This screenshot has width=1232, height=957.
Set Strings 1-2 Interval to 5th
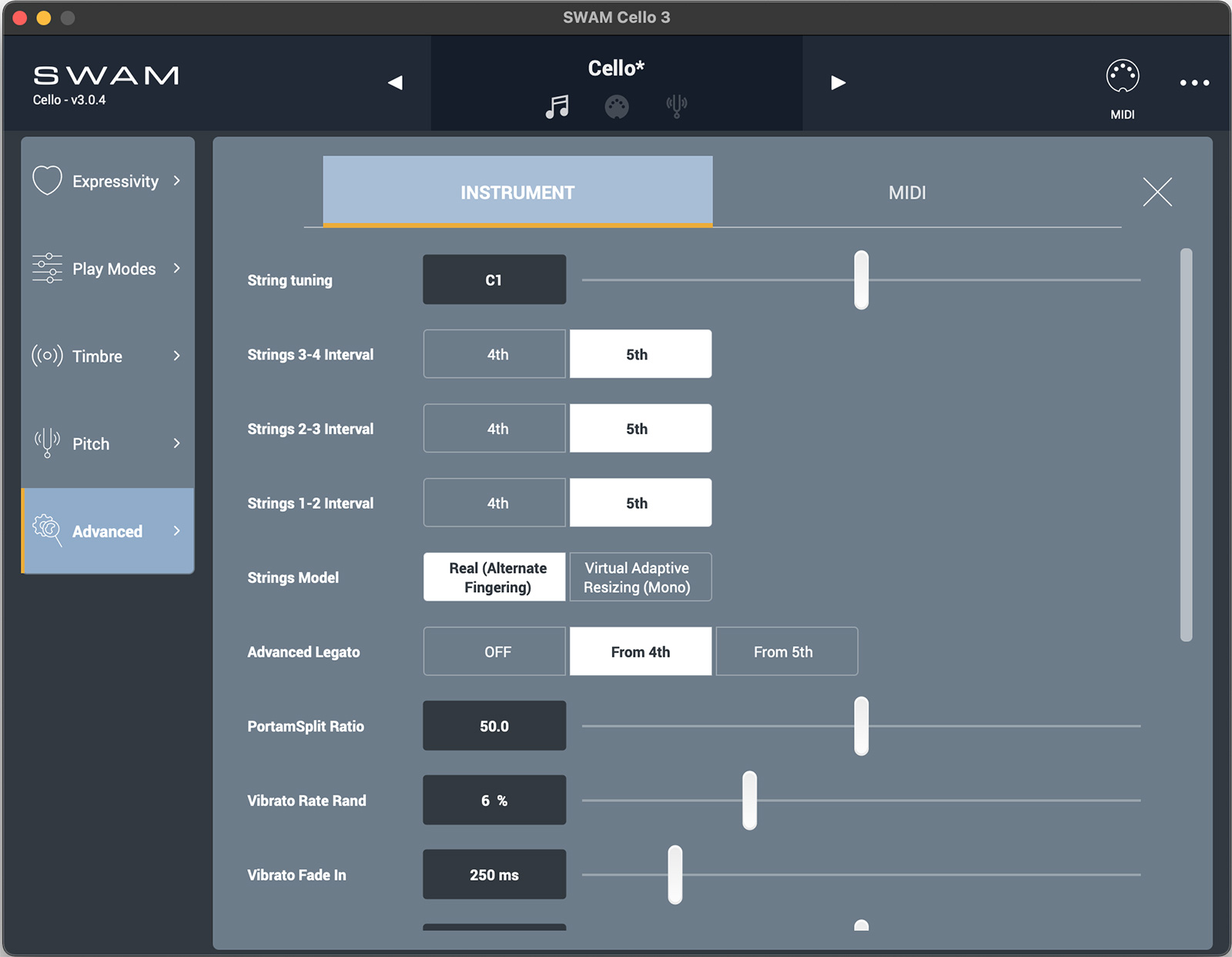tap(641, 503)
